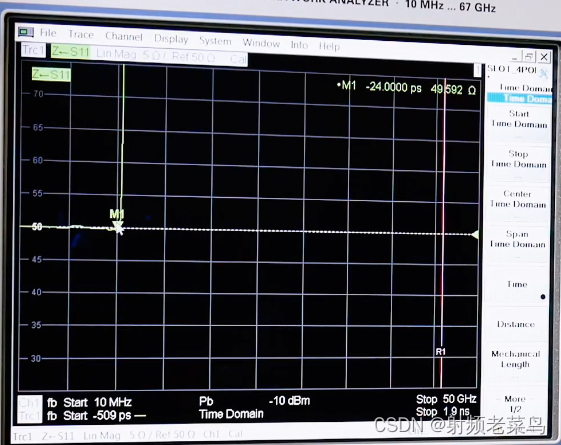Open the Window menu
The width and height of the screenshot is (561, 445).
pos(261,43)
